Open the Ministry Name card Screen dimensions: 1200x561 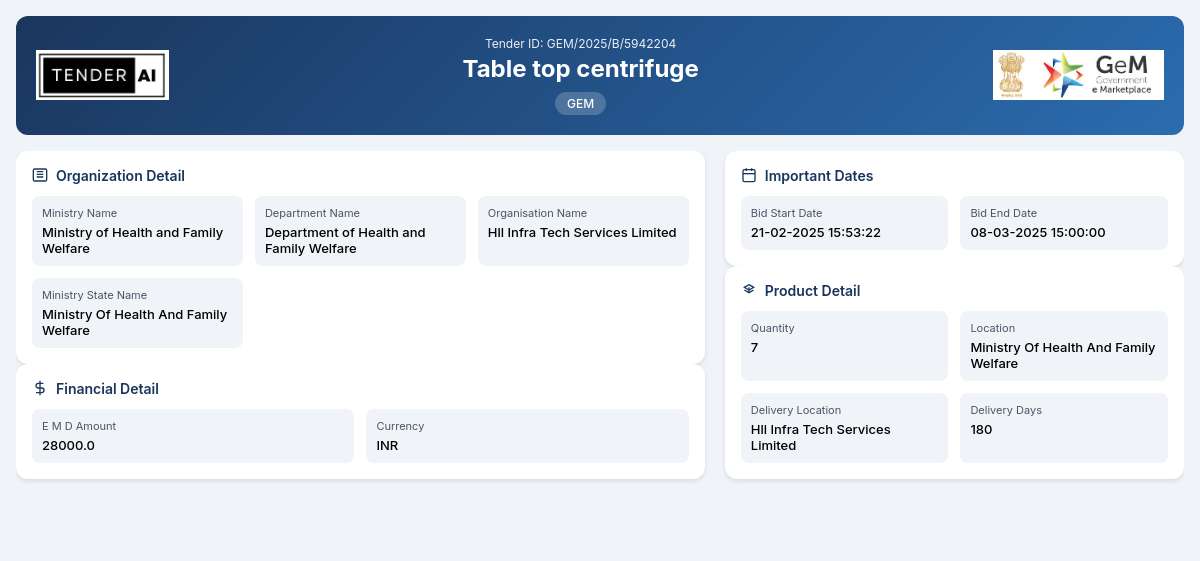click(x=137, y=231)
